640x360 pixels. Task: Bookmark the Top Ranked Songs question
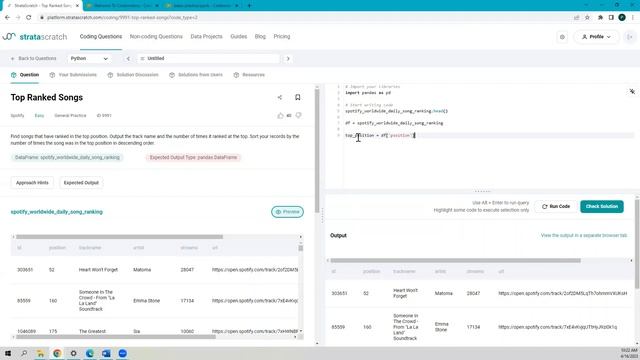[298, 97]
